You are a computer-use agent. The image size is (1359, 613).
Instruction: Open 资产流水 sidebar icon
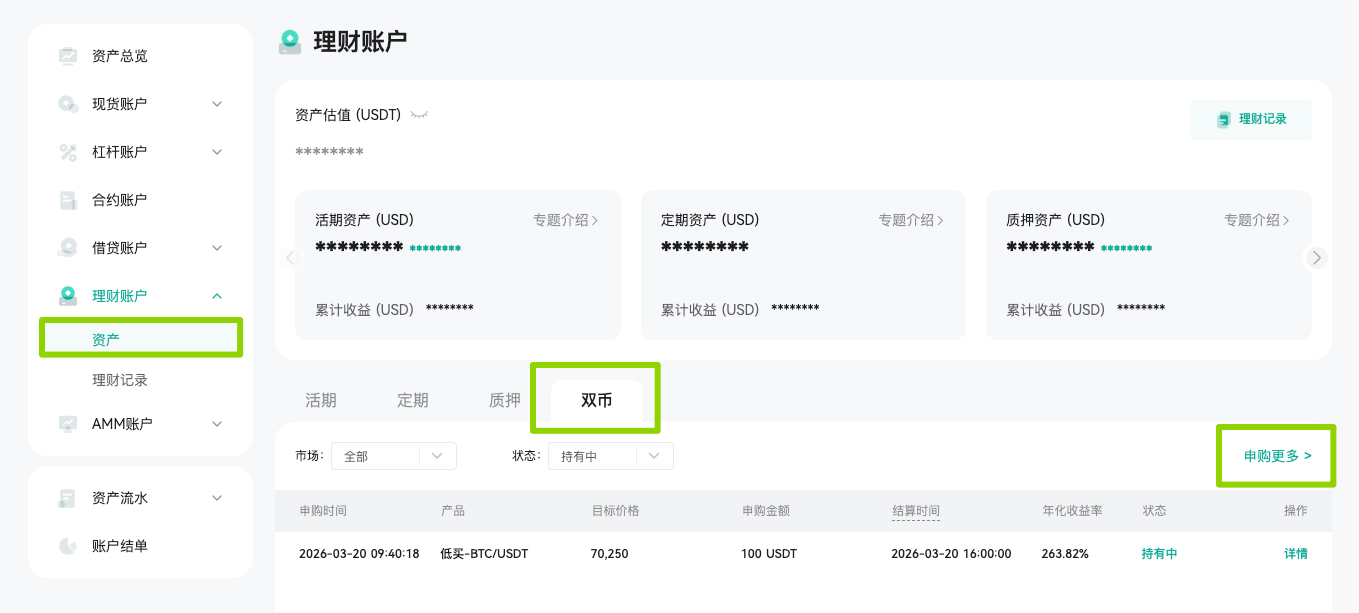[68, 498]
